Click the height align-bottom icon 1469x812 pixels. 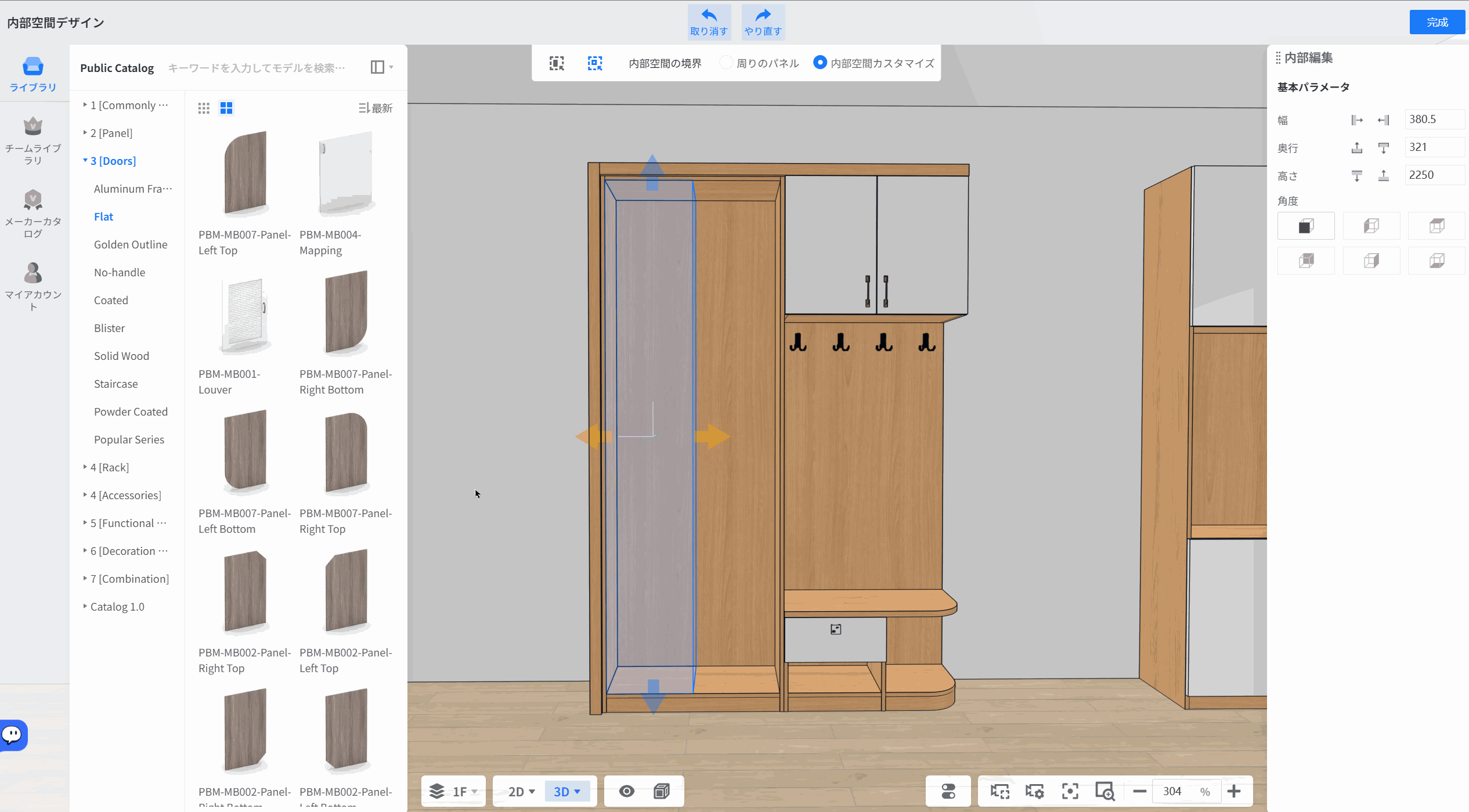coord(1384,176)
